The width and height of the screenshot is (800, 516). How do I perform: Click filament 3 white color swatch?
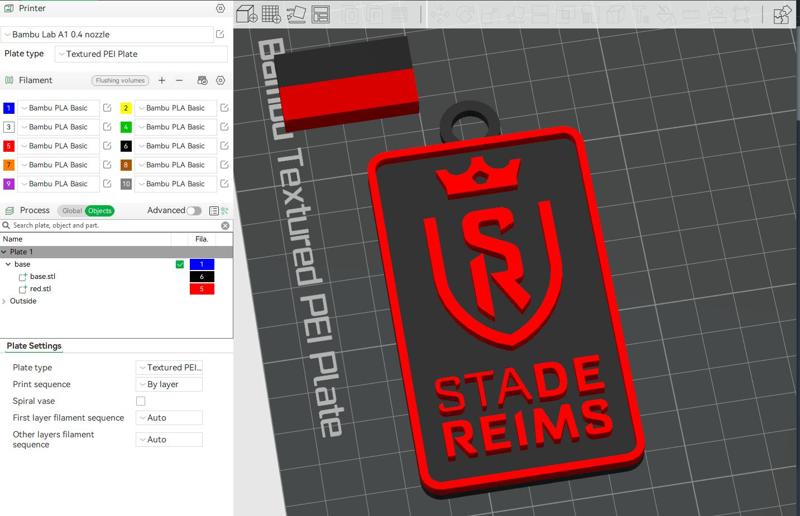[9, 127]
